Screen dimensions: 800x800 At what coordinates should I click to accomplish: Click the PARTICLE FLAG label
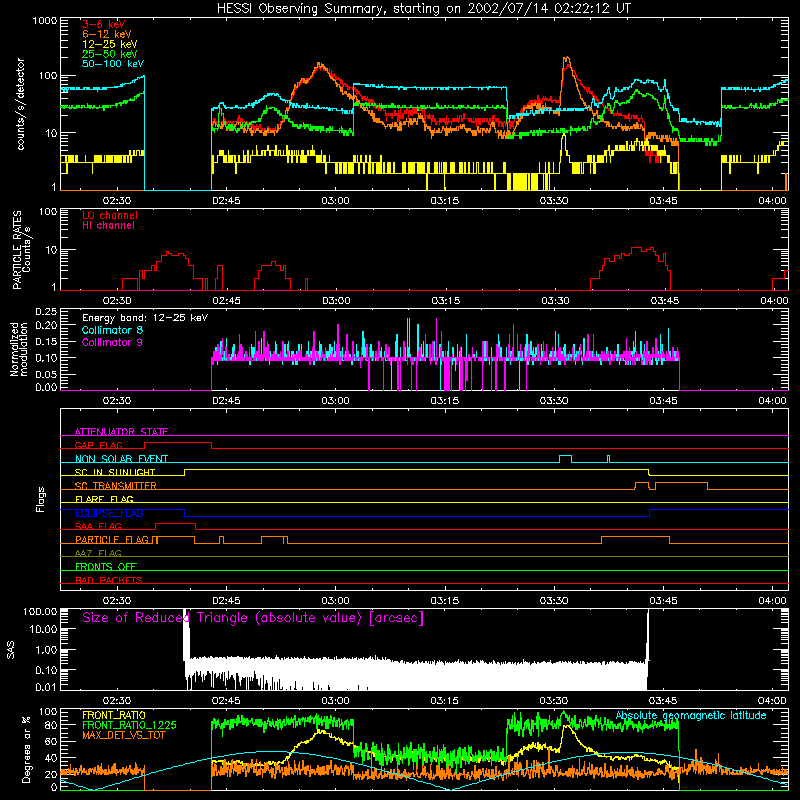[x=112, y=539]
